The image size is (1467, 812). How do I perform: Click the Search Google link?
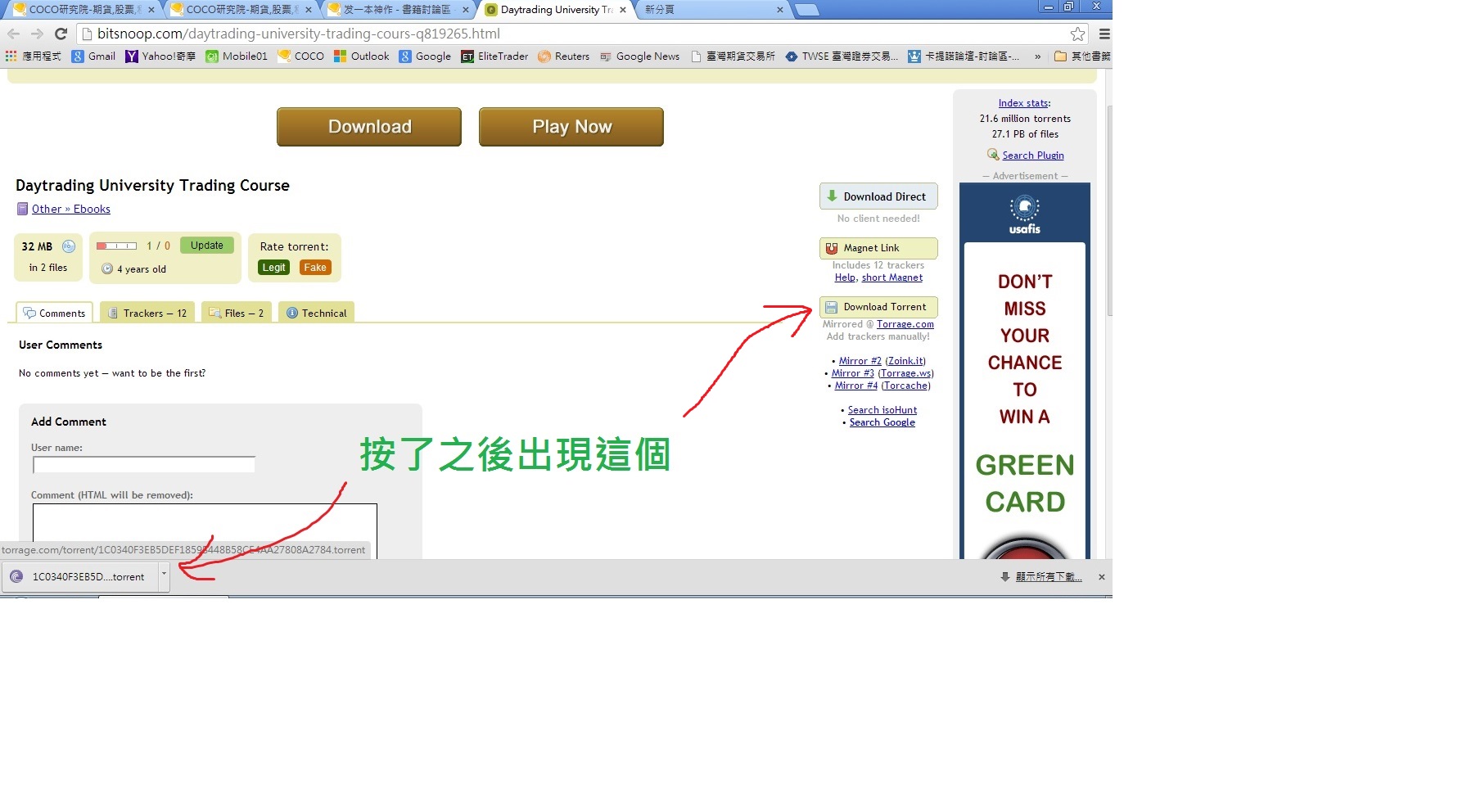click(x=882, y=422)
